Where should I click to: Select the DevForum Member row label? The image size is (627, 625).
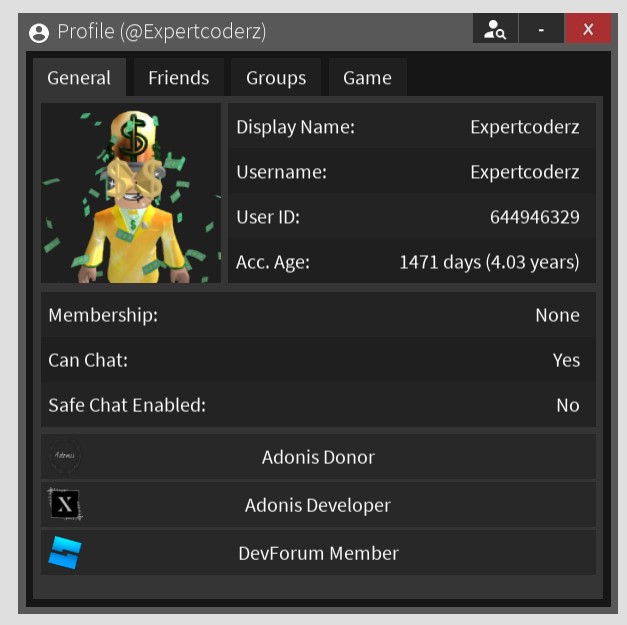319,553
